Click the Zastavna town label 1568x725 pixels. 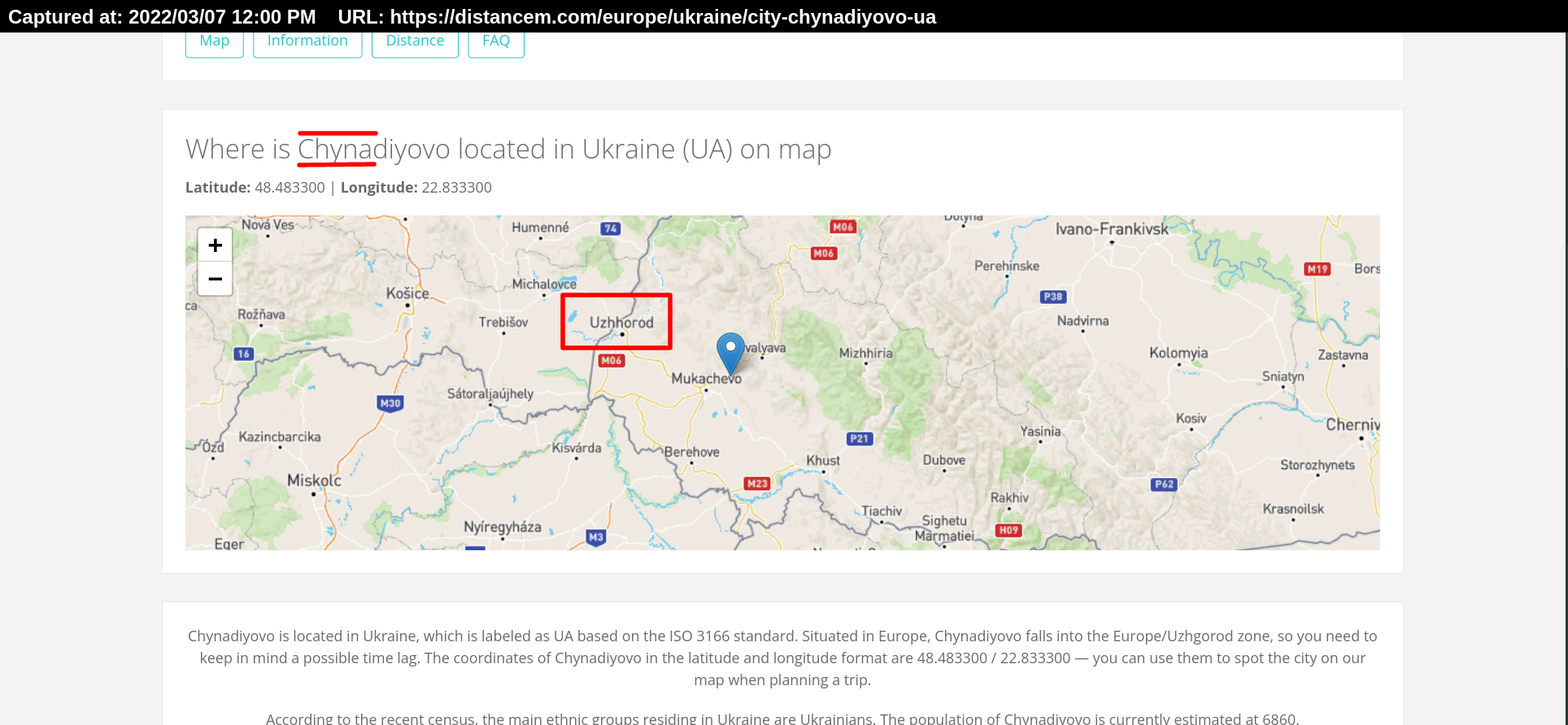[1344, 355]
